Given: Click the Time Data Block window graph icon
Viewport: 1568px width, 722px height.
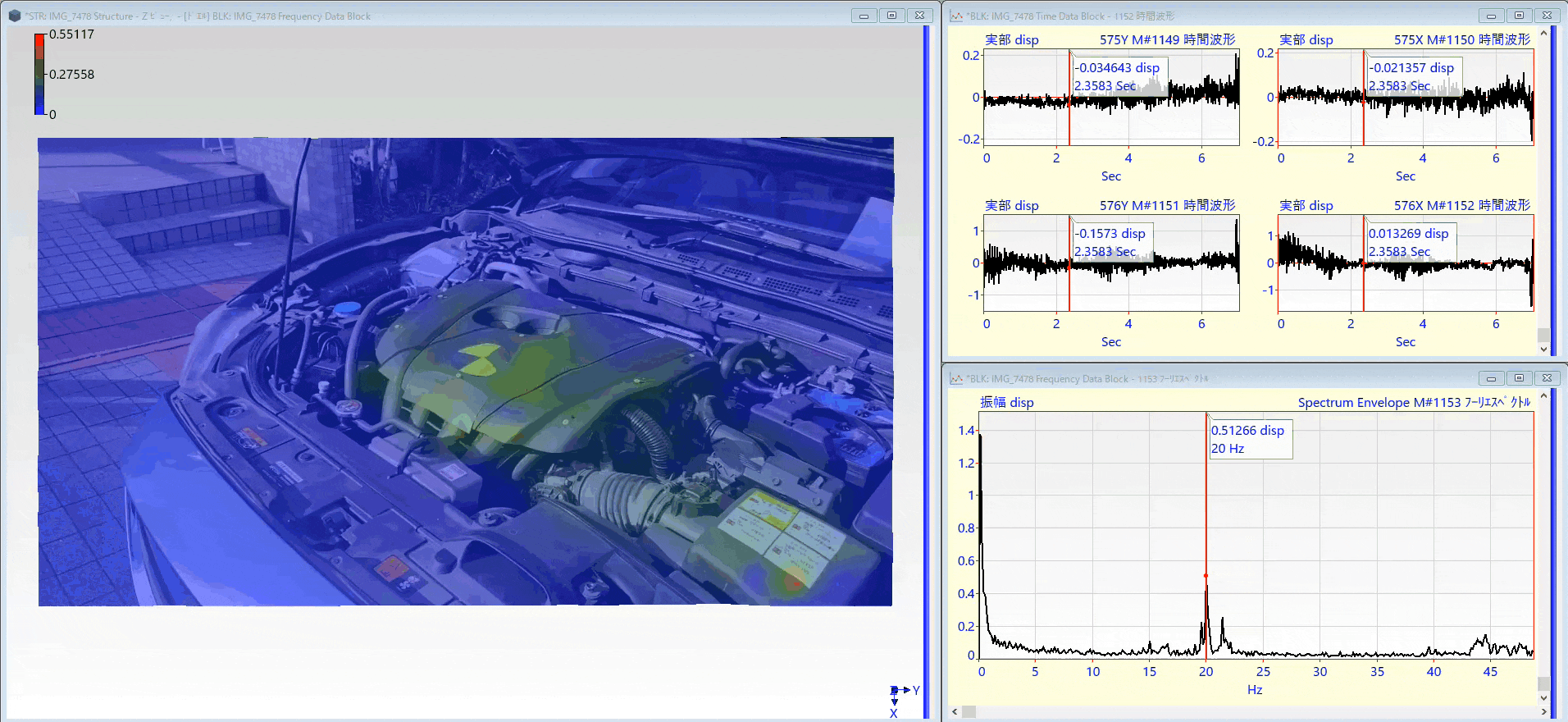Looking at the screenshot, I should point(956,16).
